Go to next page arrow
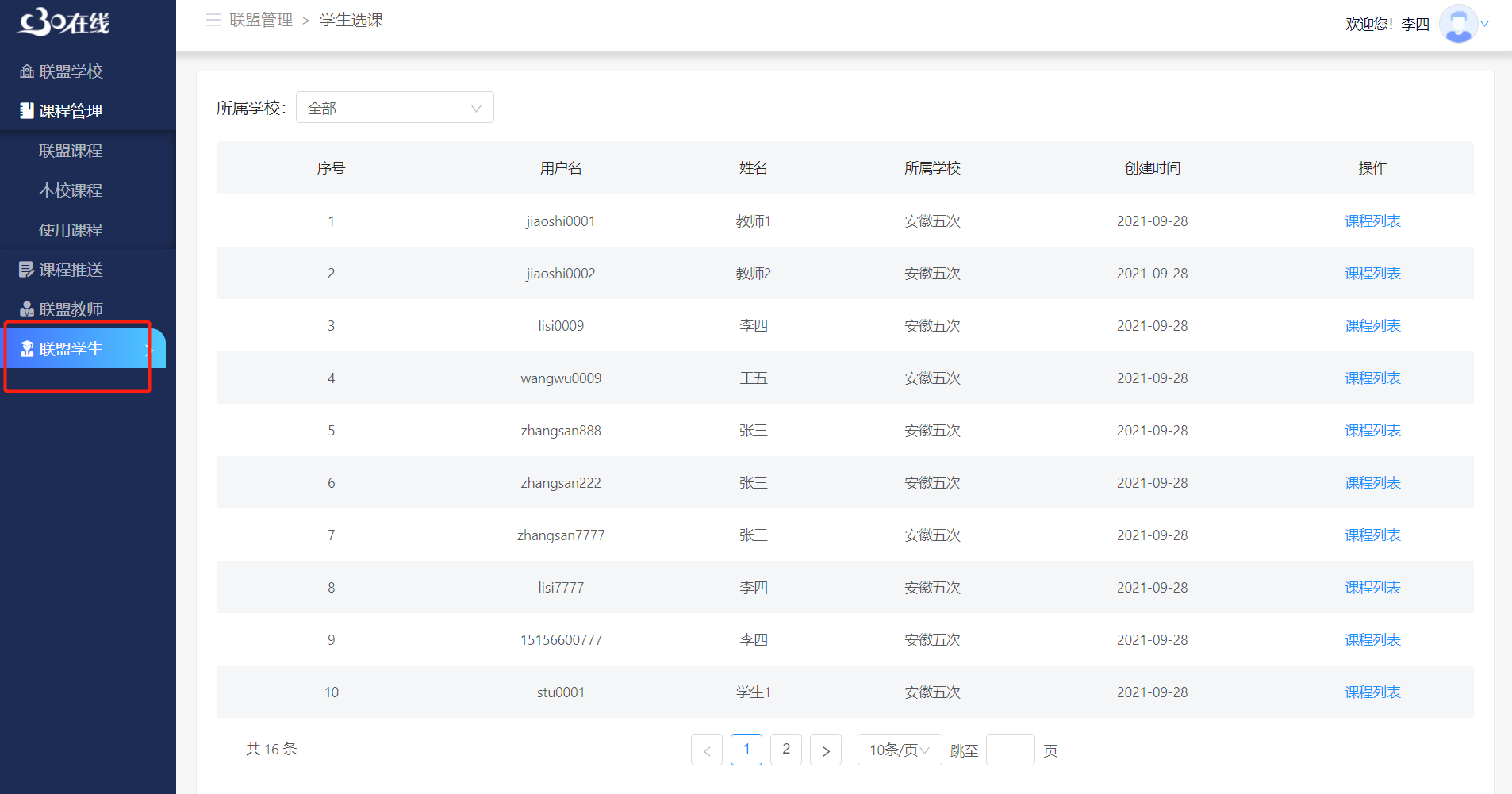 pyautogui.click(x=826, y=750)
